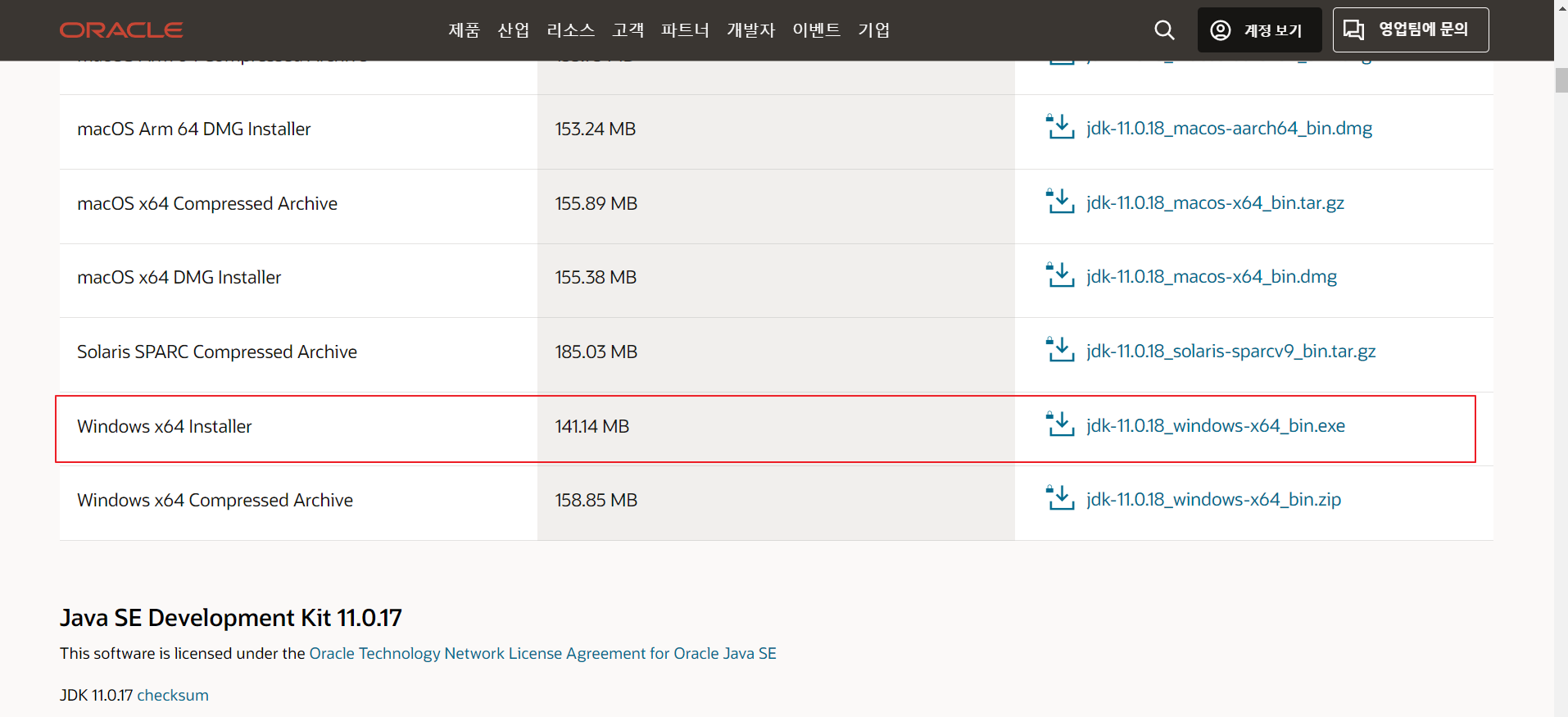Select 'Windows x64 Compressed Archive' text
1568x717 pixels.
click(215, 500)
